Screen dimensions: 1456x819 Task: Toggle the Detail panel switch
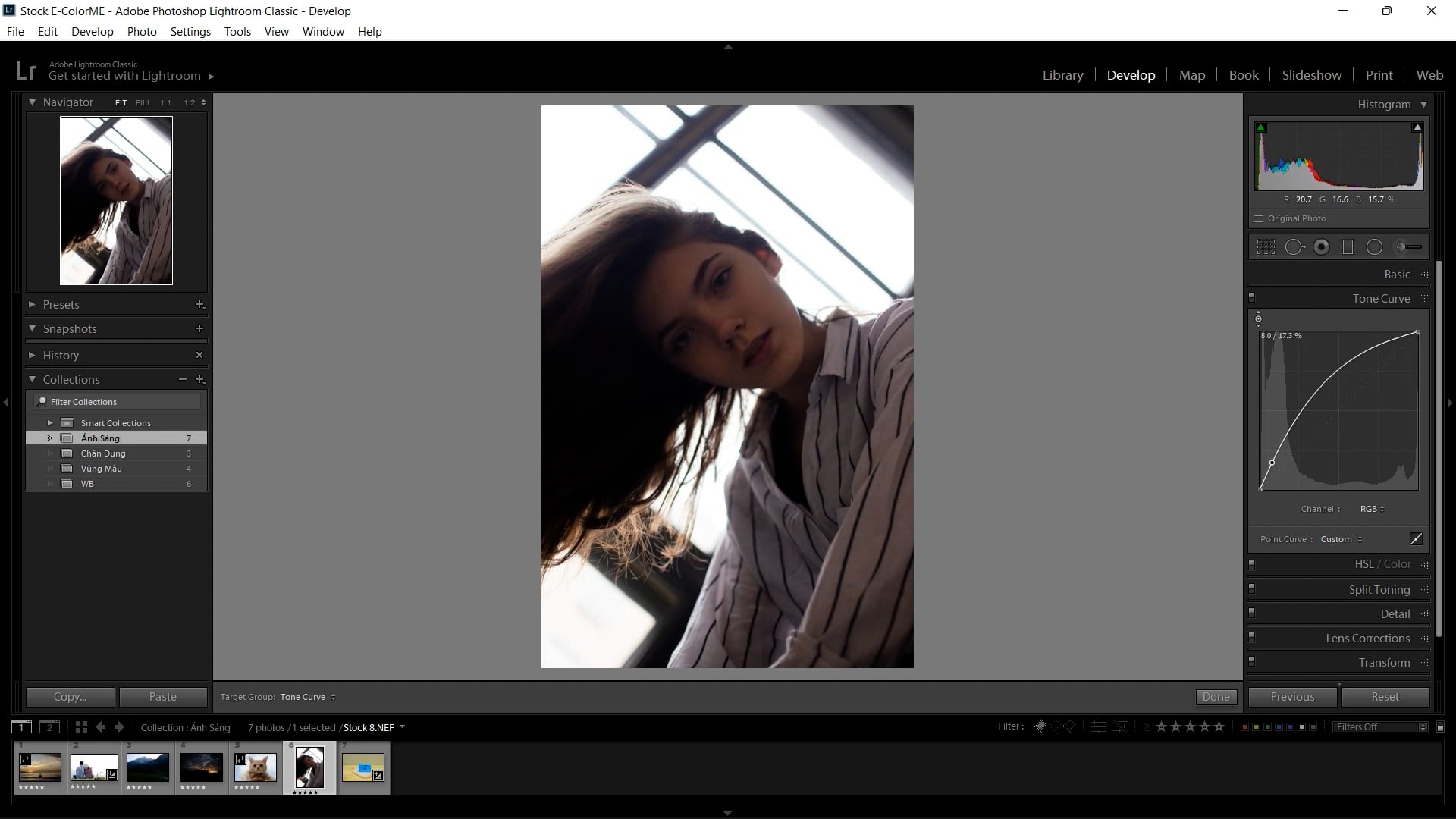pyautogui.click(x=1252, y=613)
